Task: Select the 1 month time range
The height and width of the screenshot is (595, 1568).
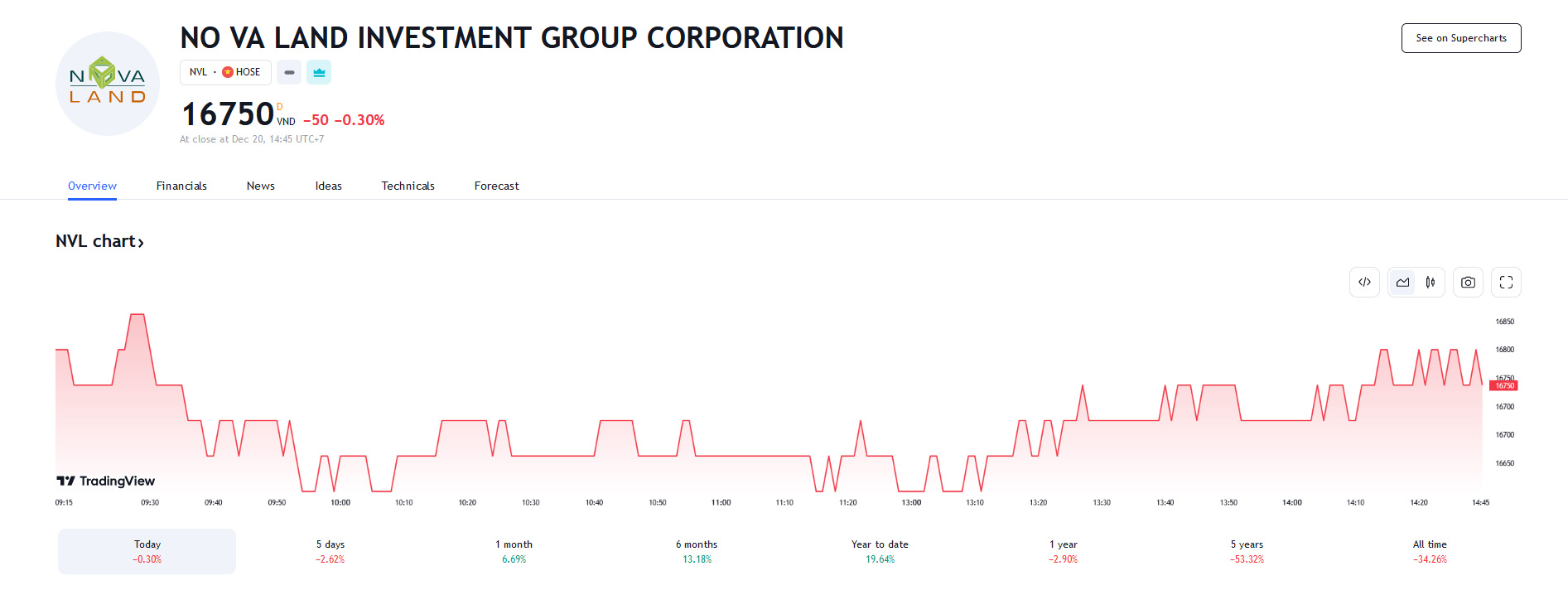Action: pyautogui.click(x=514, y=551)
